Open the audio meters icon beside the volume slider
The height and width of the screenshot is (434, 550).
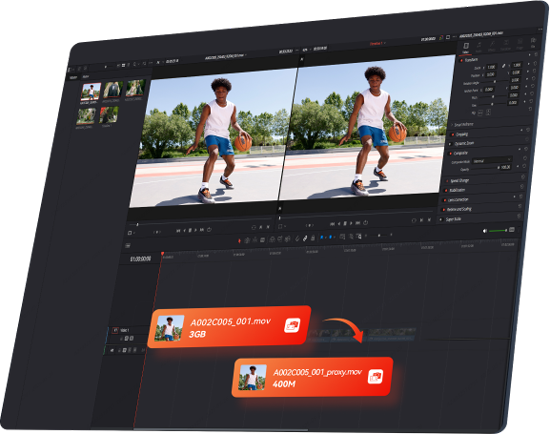[x=512, y=230]
